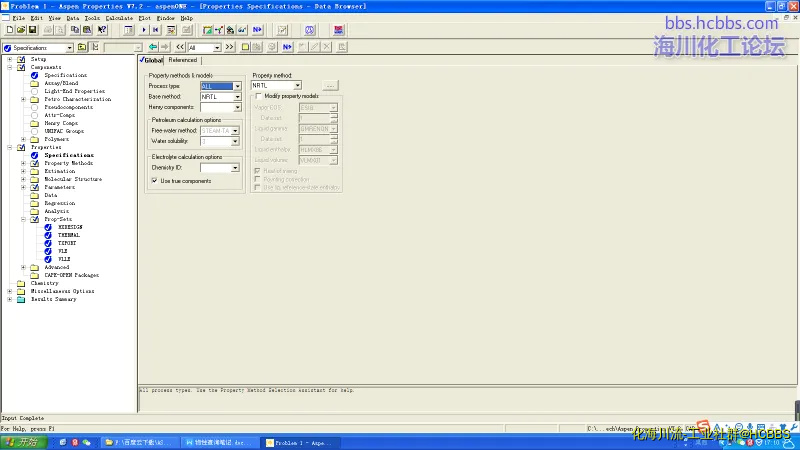
Task: Click the Copy toolbar icon
Action: (75, 30)
